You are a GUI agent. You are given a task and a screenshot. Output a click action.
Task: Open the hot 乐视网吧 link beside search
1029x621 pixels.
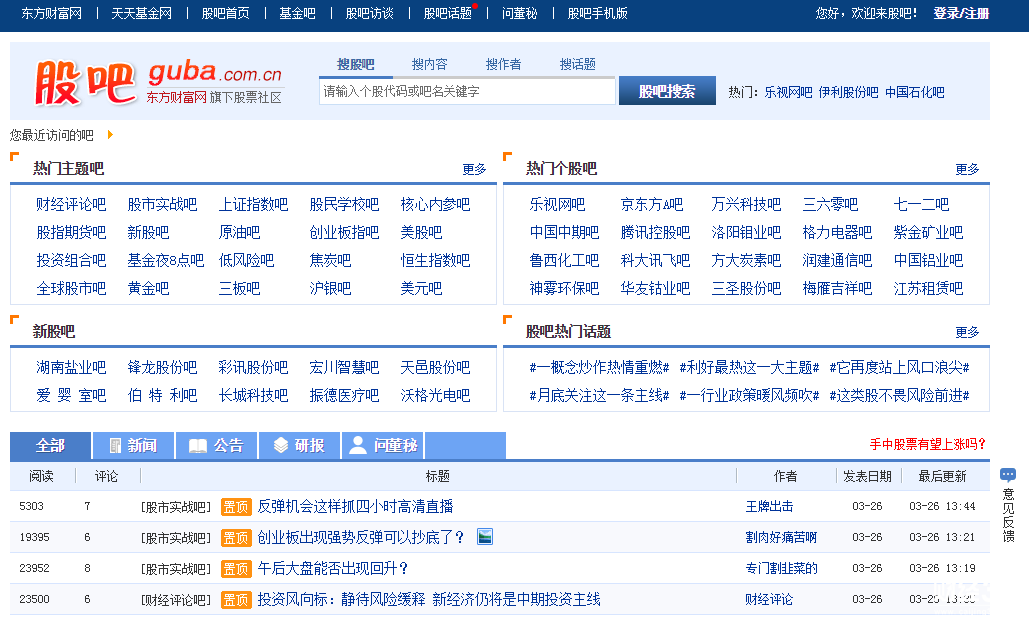[x=788, y=93]
